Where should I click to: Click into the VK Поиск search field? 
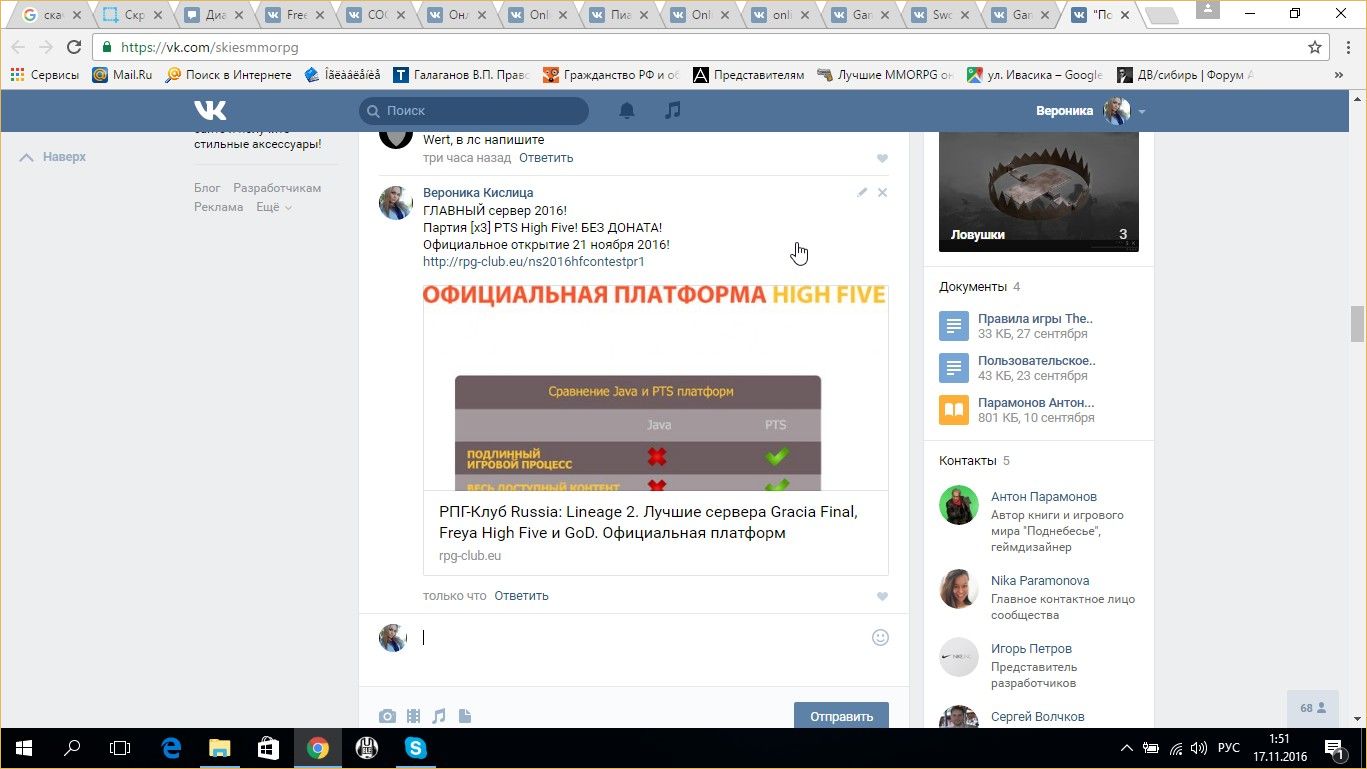pyautogui.click(x=474, y=111)
